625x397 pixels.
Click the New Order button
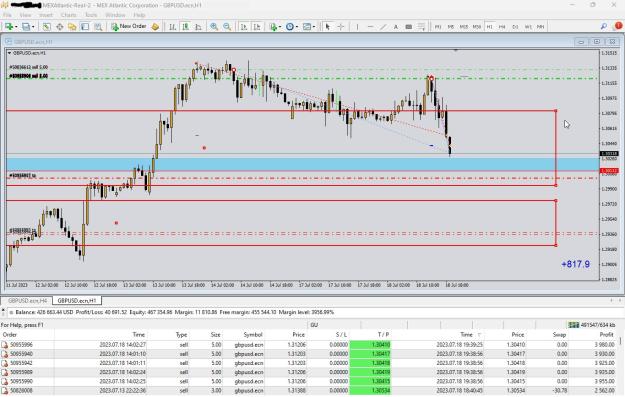[x=129, y=27]
